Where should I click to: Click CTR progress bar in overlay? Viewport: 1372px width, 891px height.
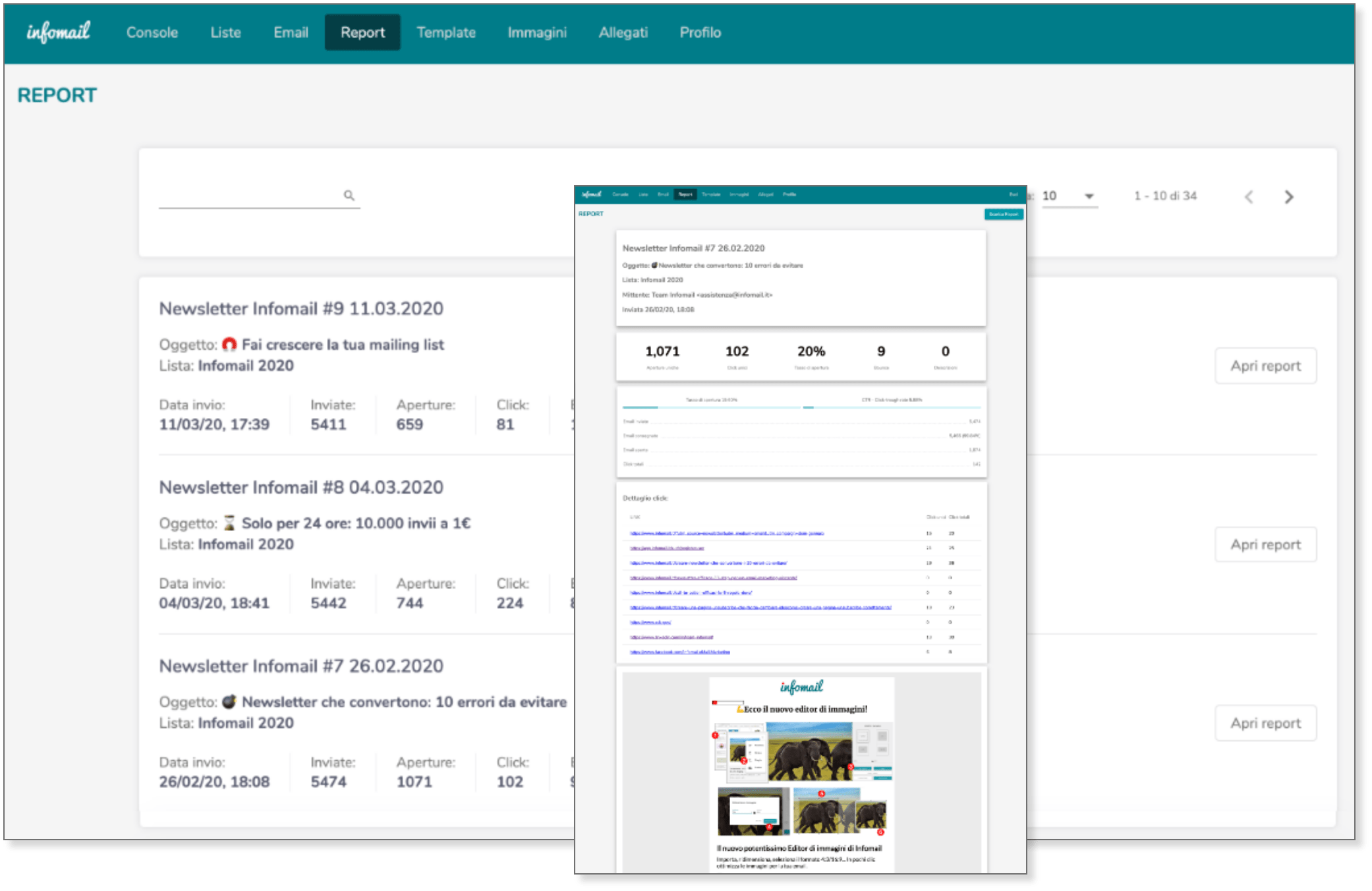892,407
